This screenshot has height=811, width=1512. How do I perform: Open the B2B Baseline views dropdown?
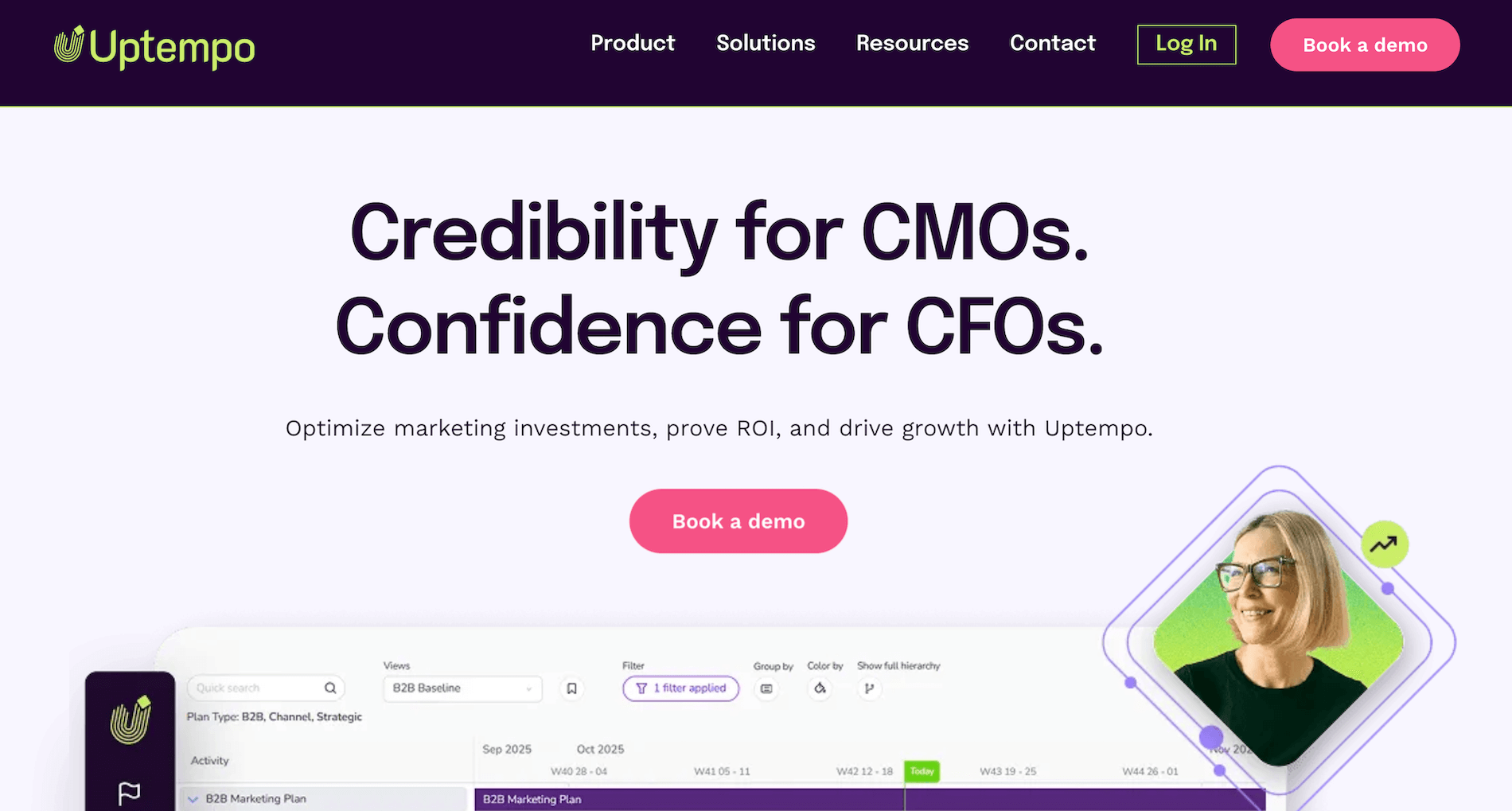[462, 688]
